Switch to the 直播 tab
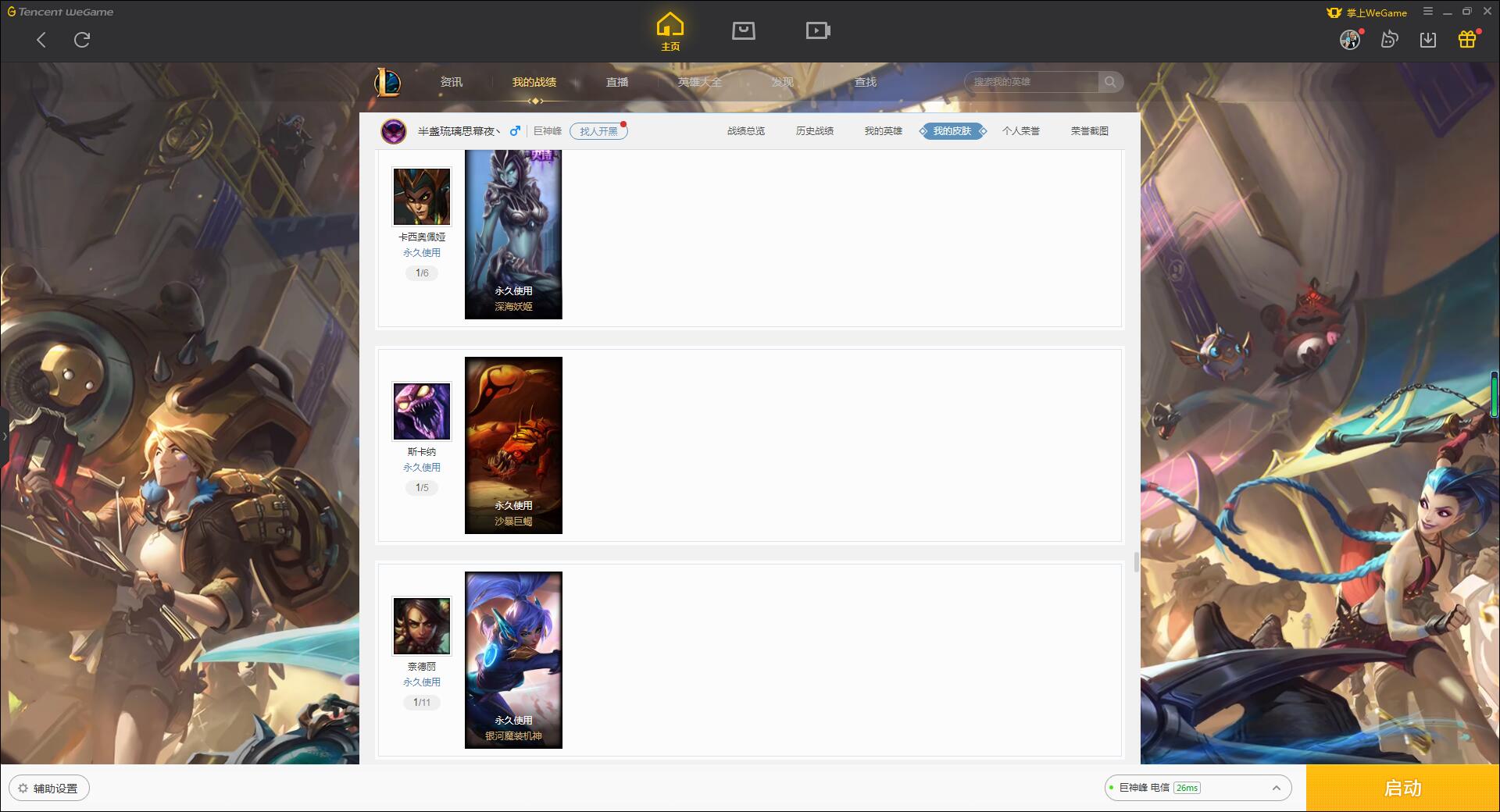This screenshot has height=812, width=1500. pos(617,82)
